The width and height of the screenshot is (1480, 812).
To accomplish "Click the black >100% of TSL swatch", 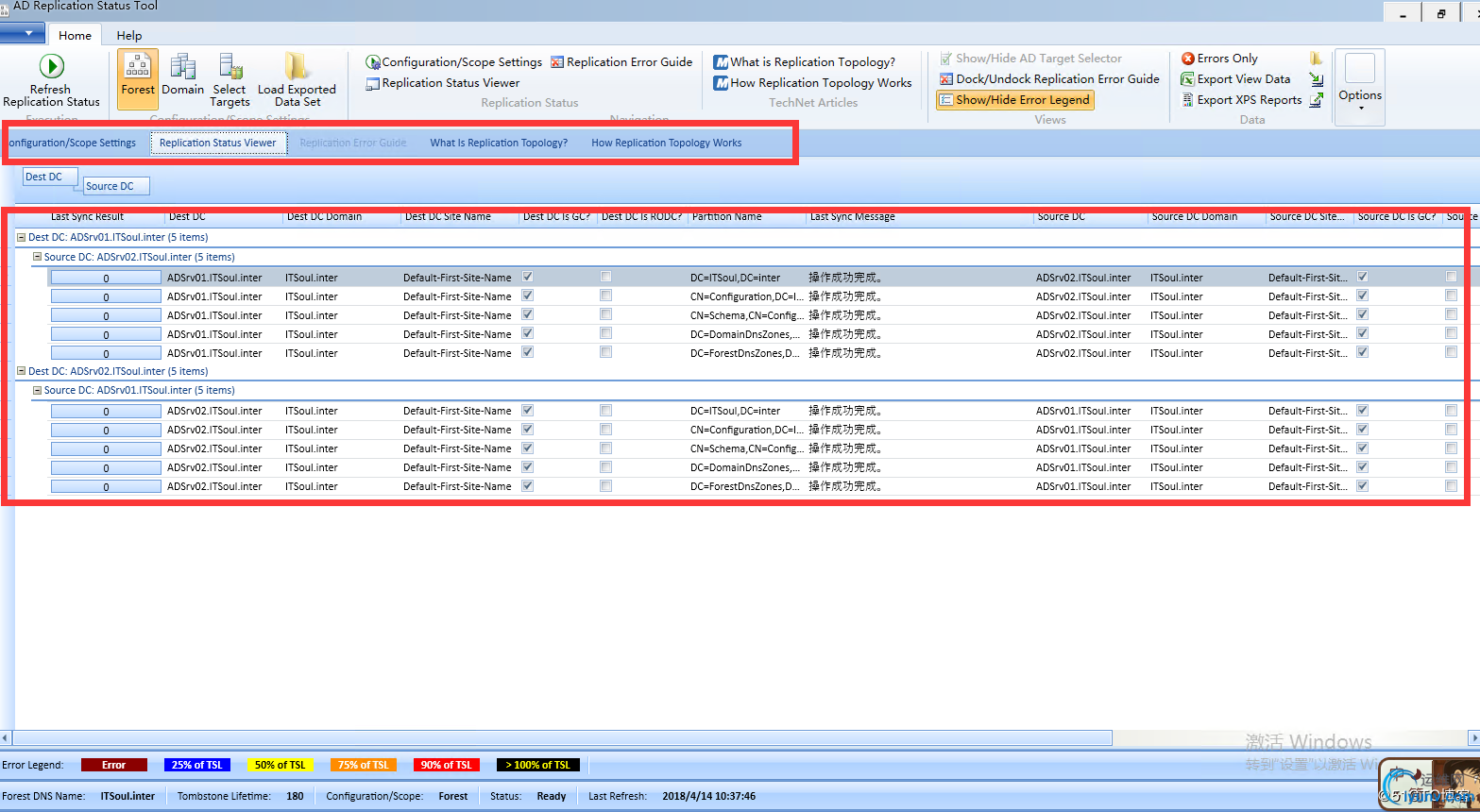I will tap(538, 765).
